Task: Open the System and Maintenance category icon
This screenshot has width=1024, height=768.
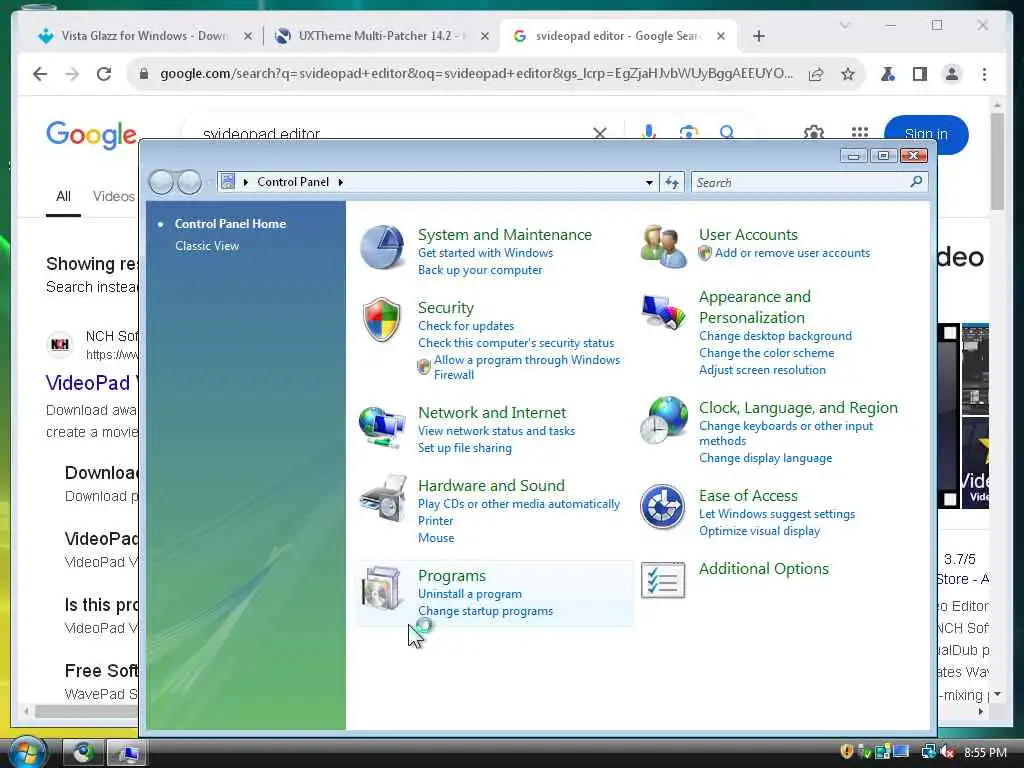Action: [x=382, y=247]
